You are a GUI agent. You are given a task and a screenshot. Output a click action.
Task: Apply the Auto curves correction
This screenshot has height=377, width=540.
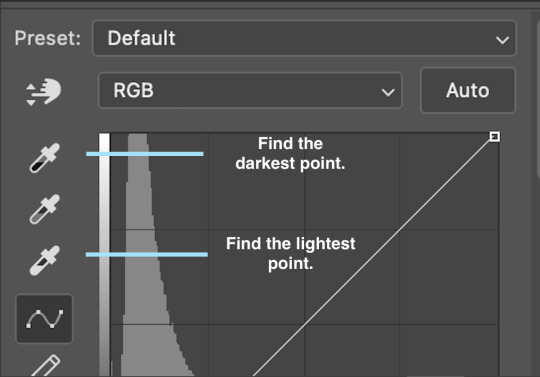(468, 91)
